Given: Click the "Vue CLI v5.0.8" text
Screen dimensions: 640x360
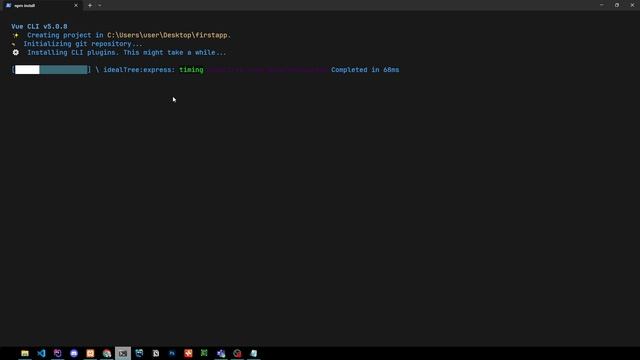Looking at the screenshot, I should (x=39, y=27).
